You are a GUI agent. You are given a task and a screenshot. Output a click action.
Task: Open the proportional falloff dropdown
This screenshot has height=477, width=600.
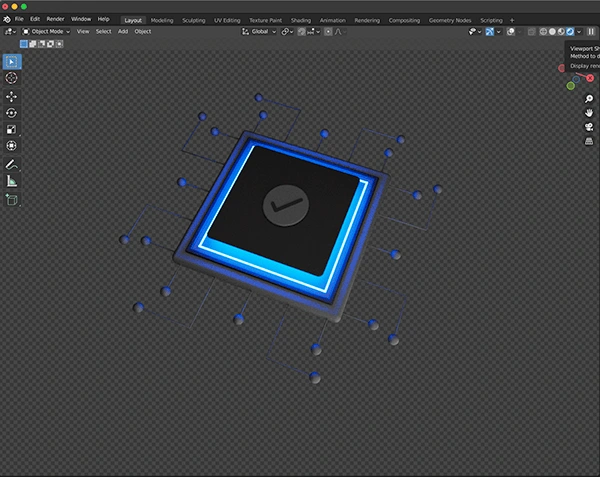(340, 32)
